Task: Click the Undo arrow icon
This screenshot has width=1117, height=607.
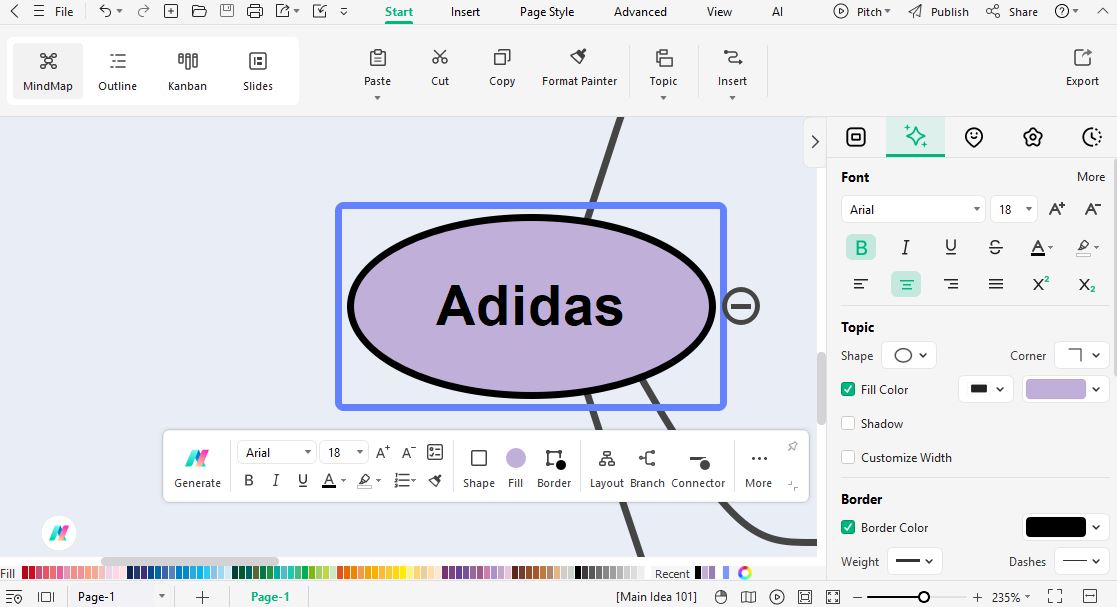Action: click(105, 11)
